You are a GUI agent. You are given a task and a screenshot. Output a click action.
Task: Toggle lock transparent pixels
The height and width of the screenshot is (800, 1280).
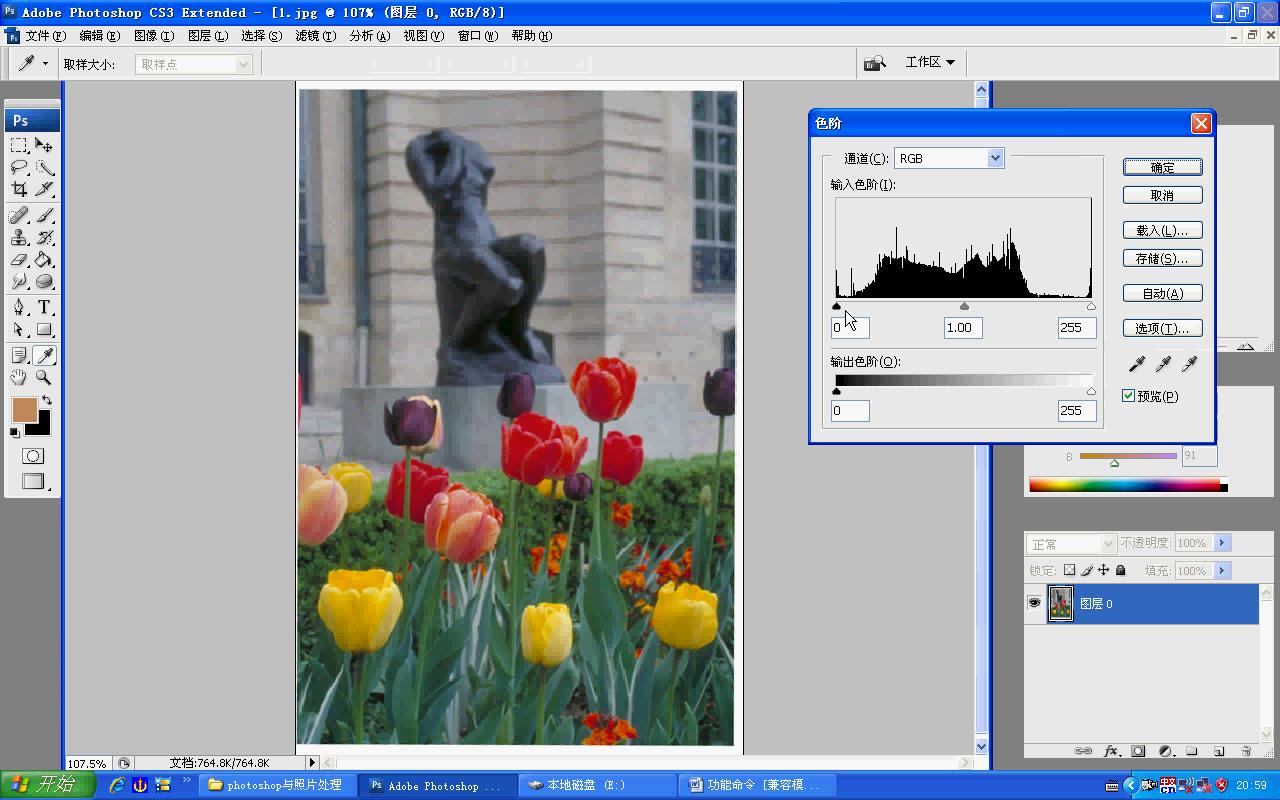(1069, 570)
